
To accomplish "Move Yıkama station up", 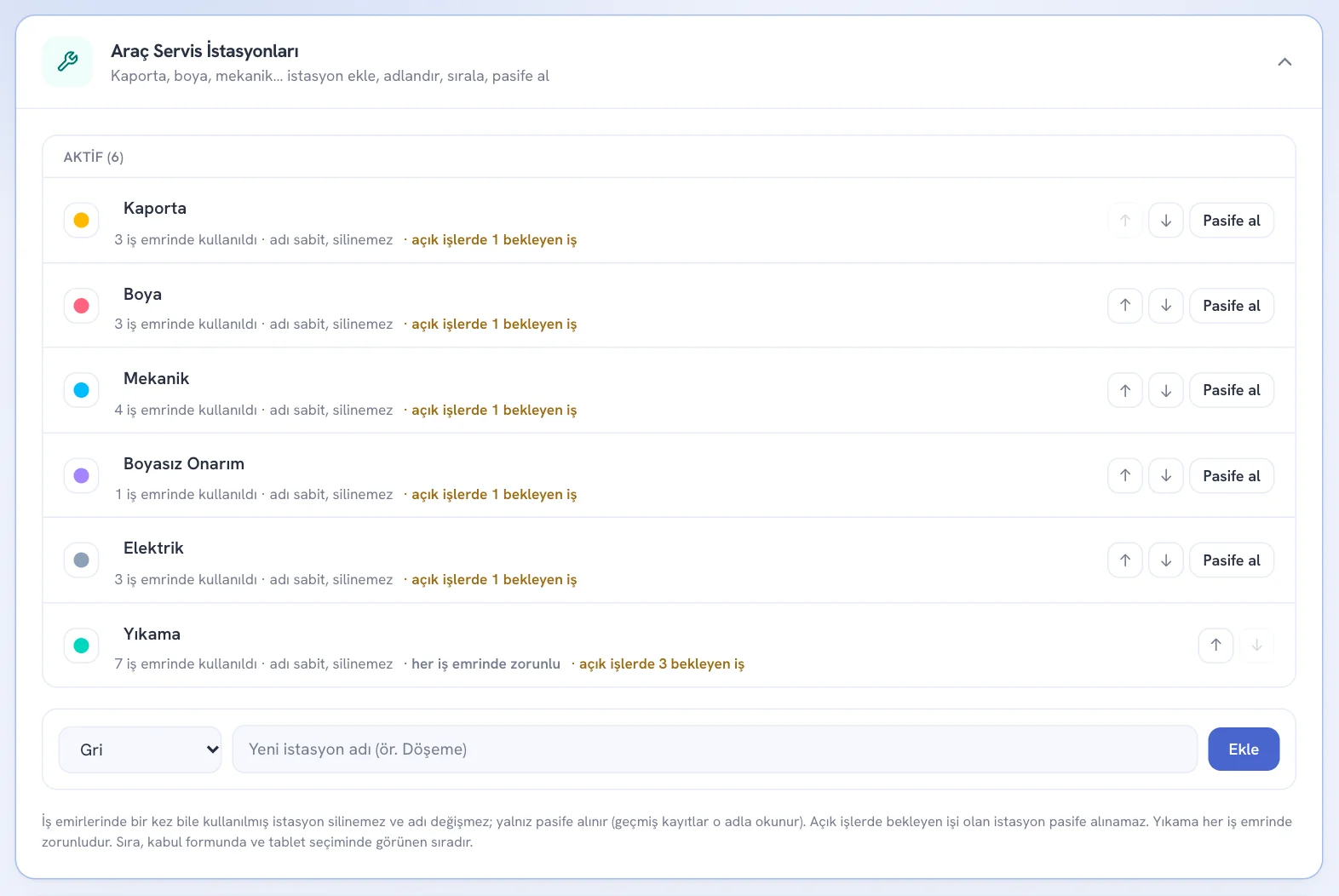I will [x=1215, y=646].
